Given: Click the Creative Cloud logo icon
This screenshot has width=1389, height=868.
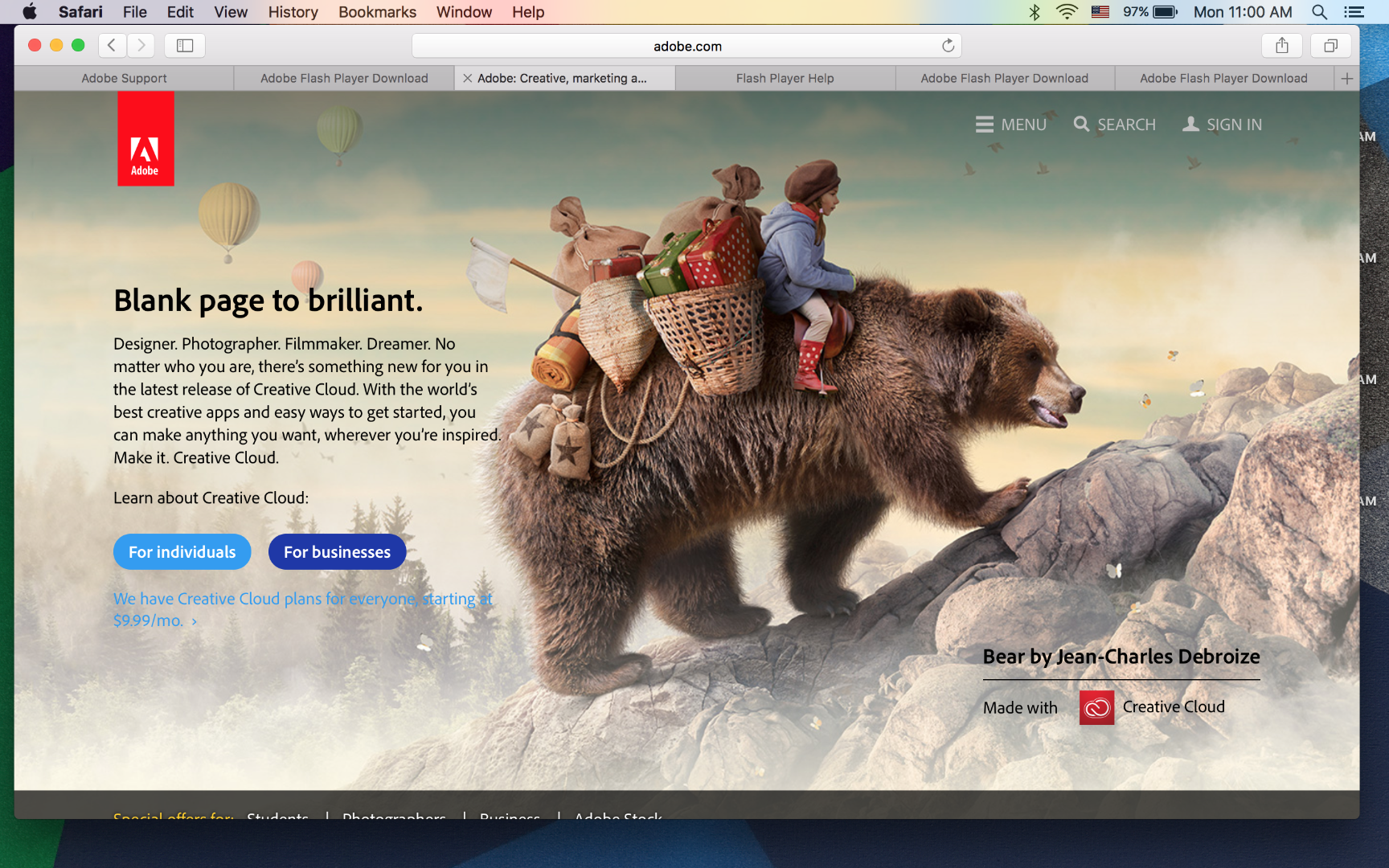Looking at the screenshot, I should (x=1096, y=707).
